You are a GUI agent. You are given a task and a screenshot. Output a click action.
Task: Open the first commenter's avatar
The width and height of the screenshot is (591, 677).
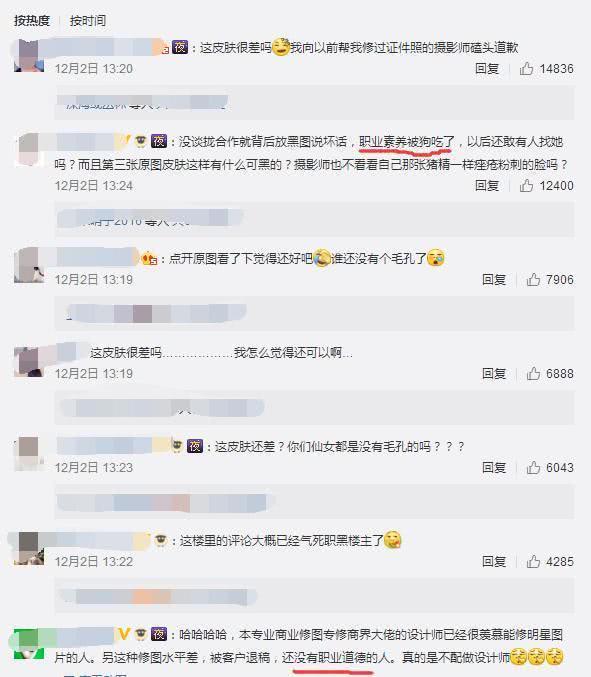(29, 56)
